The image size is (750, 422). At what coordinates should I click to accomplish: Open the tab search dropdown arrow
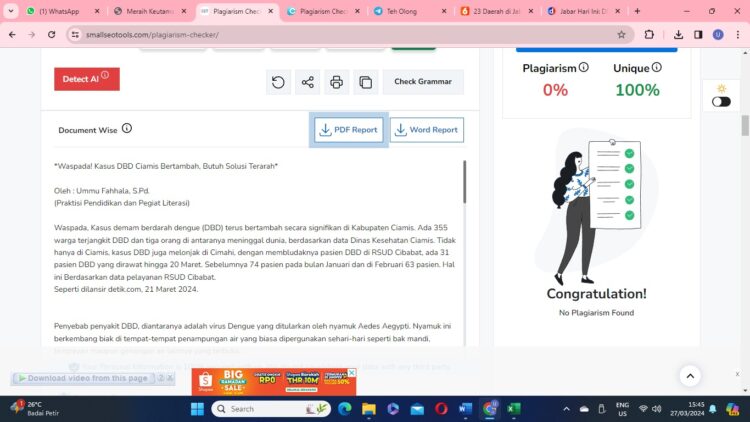coord(11,11)
